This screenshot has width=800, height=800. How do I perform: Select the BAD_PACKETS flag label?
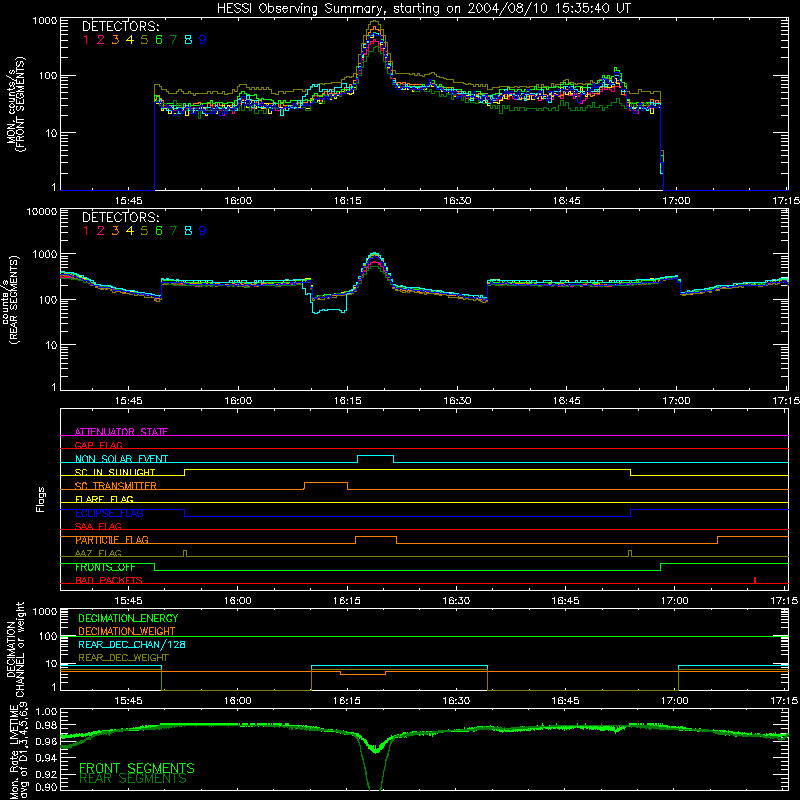(109, 581)
